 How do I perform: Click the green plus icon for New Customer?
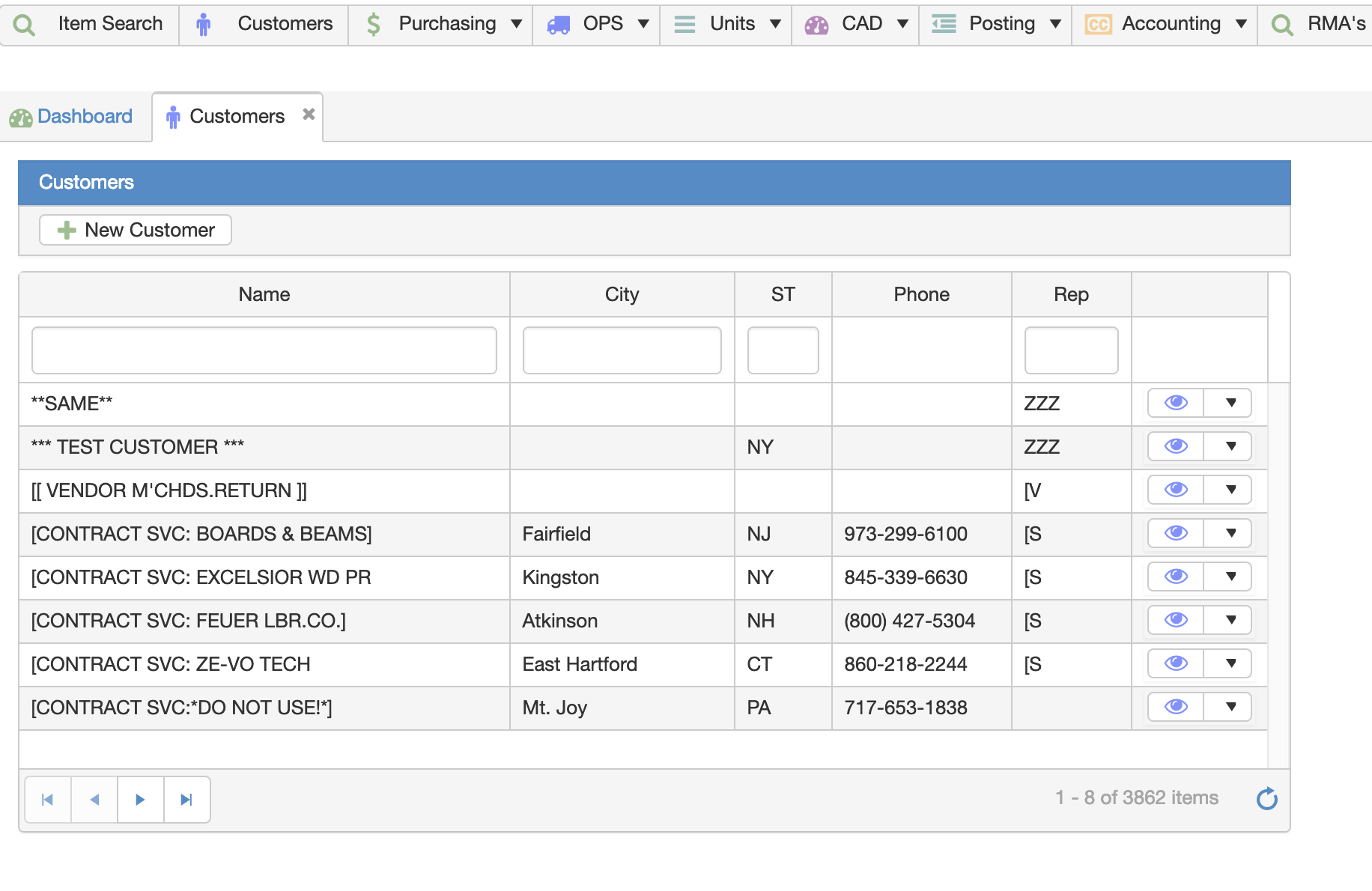[67, 230]
